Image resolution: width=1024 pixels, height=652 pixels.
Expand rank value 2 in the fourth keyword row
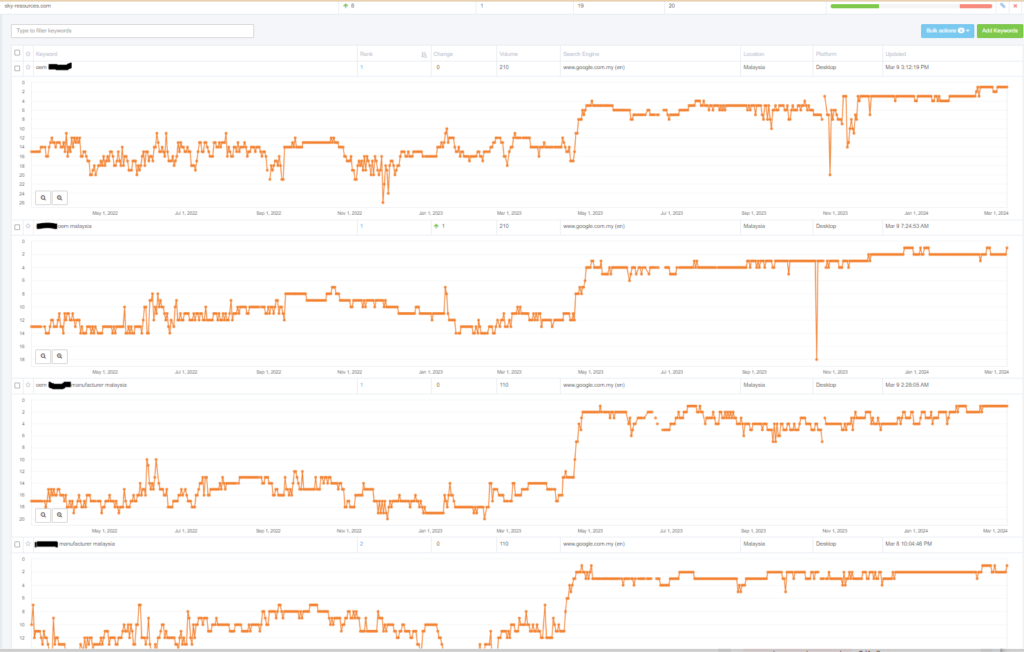(361, 544)
